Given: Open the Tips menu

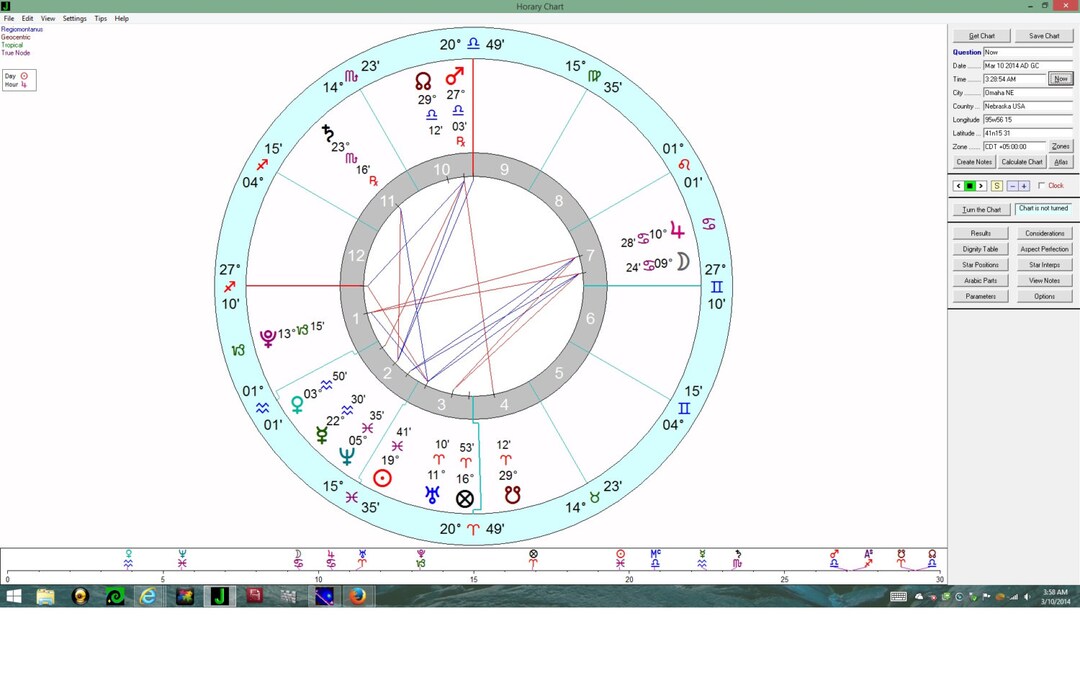Looking at the screenshot, I should tap(100, 17).
